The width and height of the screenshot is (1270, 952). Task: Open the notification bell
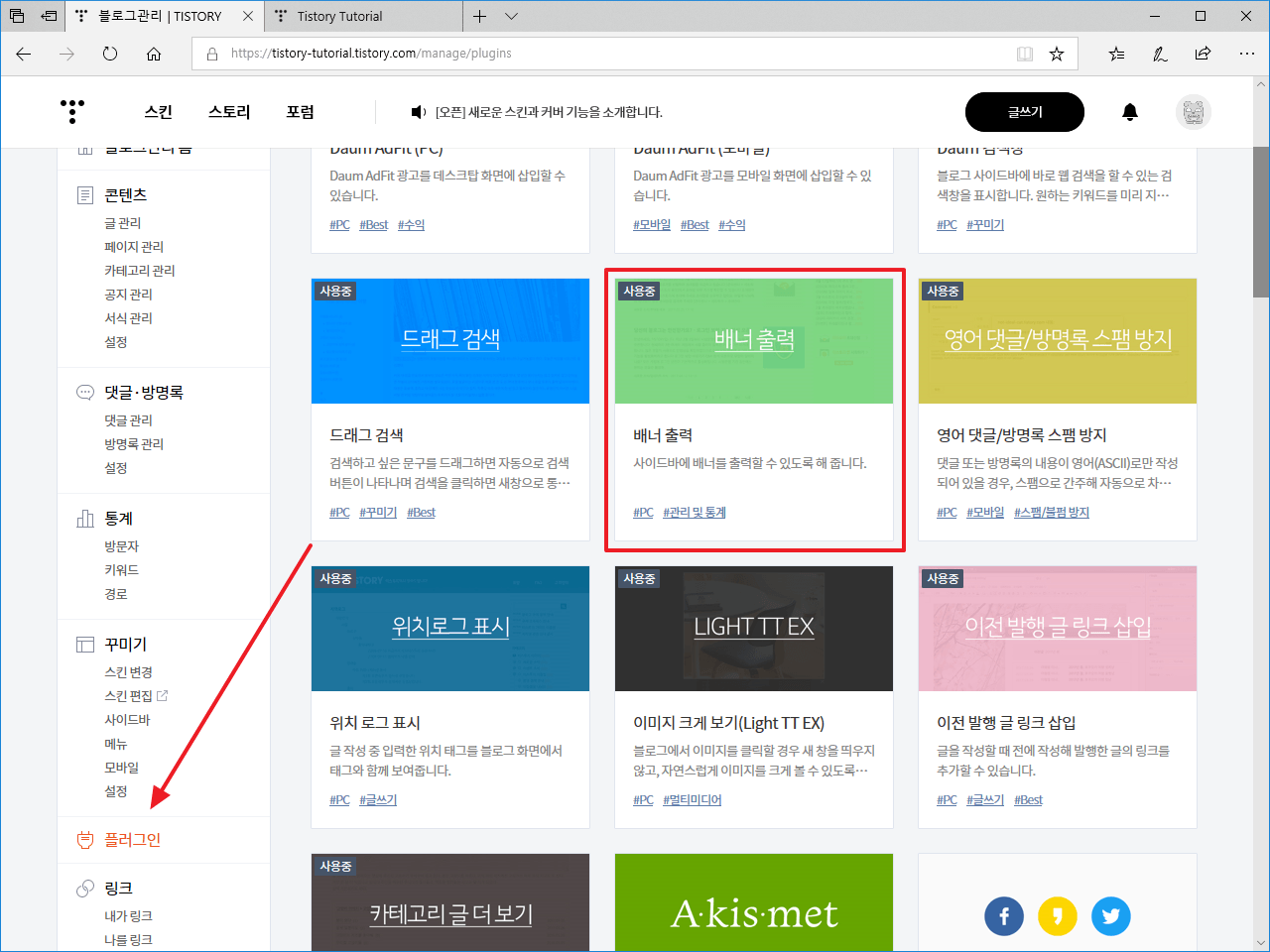[x=1130, y=112]
